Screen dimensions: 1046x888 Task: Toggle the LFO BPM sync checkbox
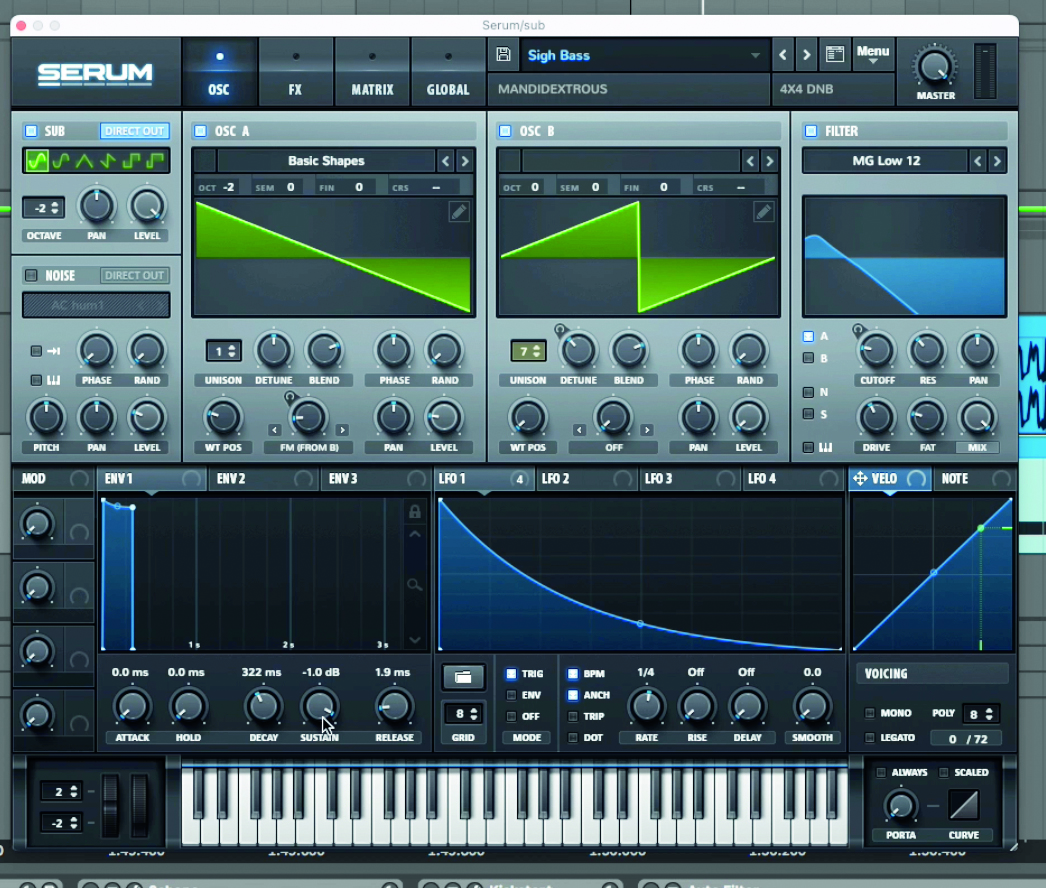572,674
